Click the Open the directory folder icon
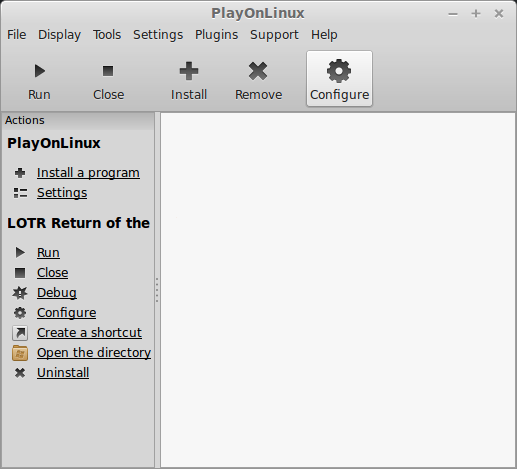This screenshot has height=469, width=517. coord(20,353)
